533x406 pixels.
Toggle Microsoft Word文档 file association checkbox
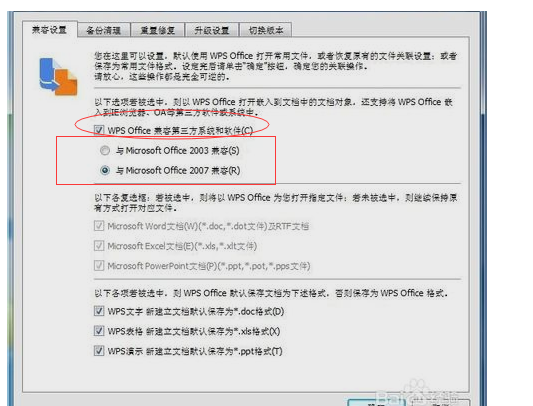[x=99, y=226]
